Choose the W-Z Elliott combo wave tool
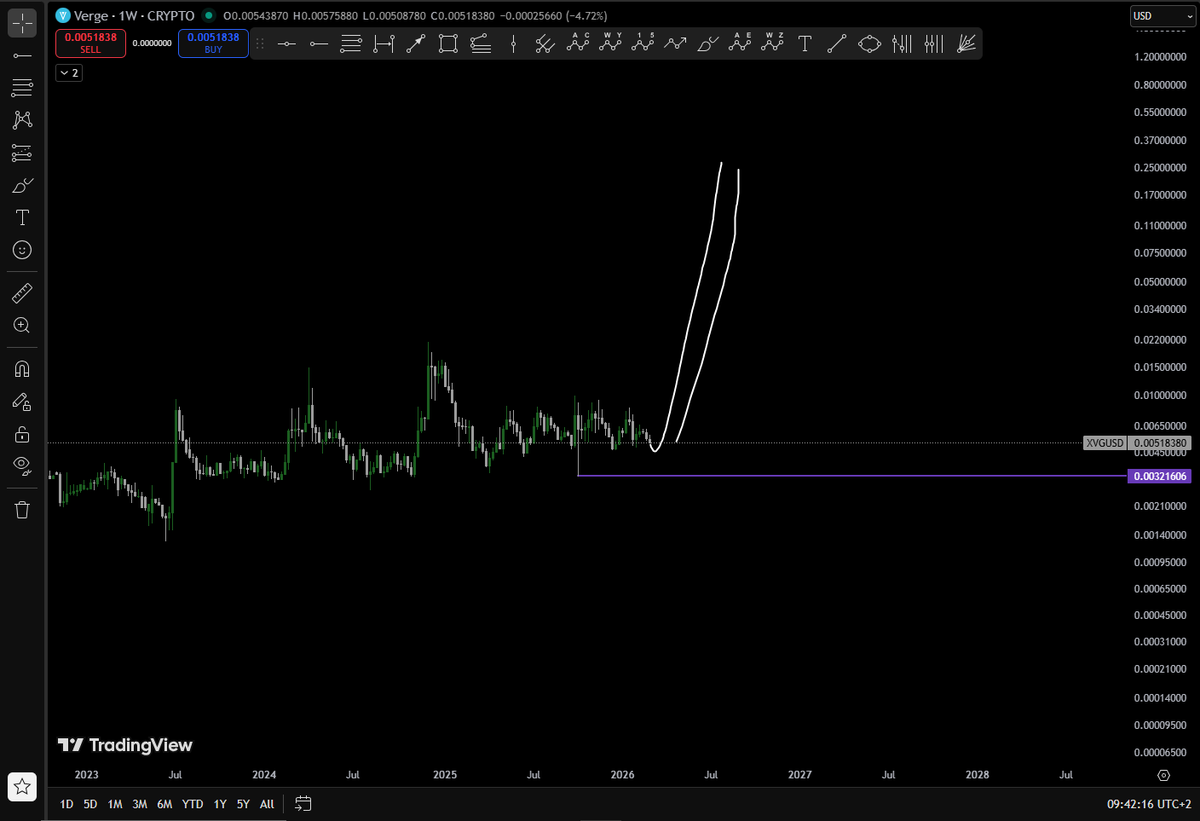The height and width of the screenshot is (821, 1200). [x=773, y=44]
